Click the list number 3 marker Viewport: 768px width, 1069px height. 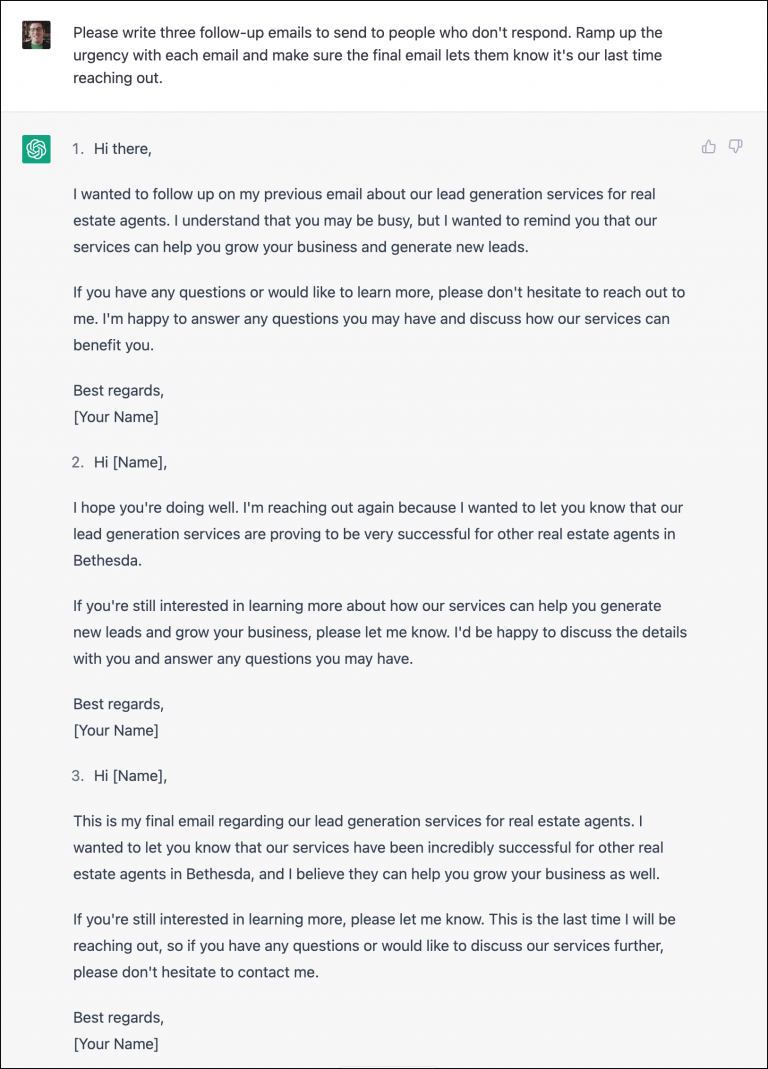click(78, 776)
